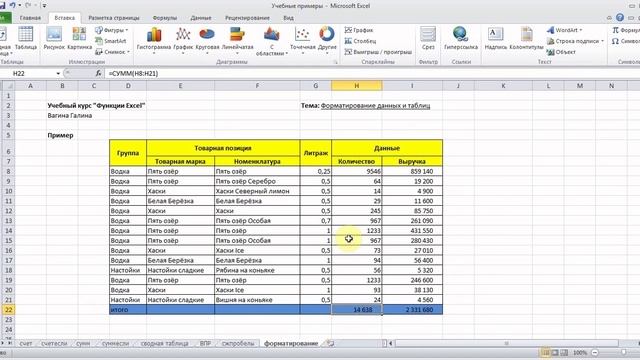
Task: Insert a Гиперссылка
Action: 460,38
